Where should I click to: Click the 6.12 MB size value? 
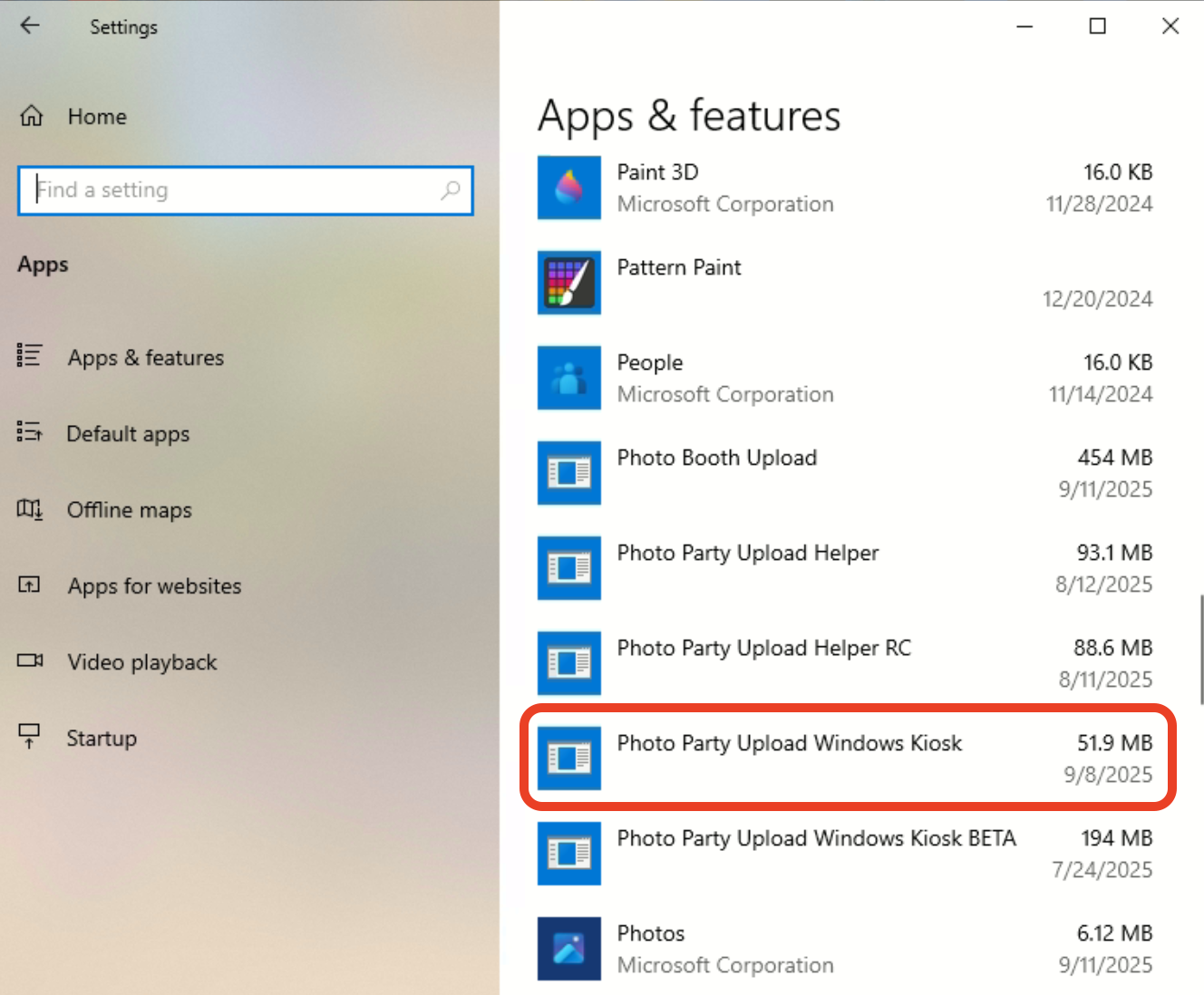(1115, 933)
